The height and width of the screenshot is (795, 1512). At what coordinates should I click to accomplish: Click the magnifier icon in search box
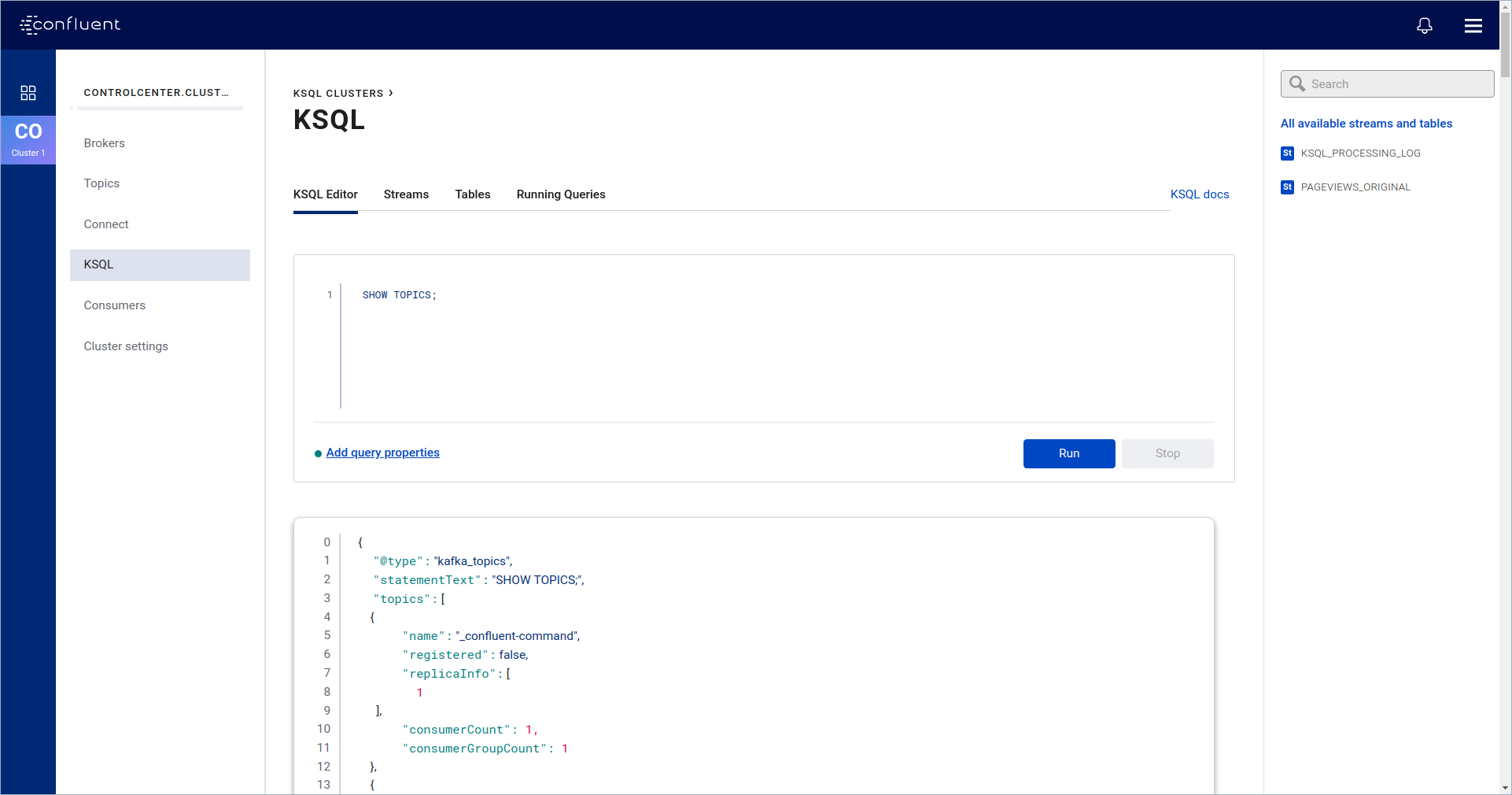pyautogui.click(x=1297, y=84)
